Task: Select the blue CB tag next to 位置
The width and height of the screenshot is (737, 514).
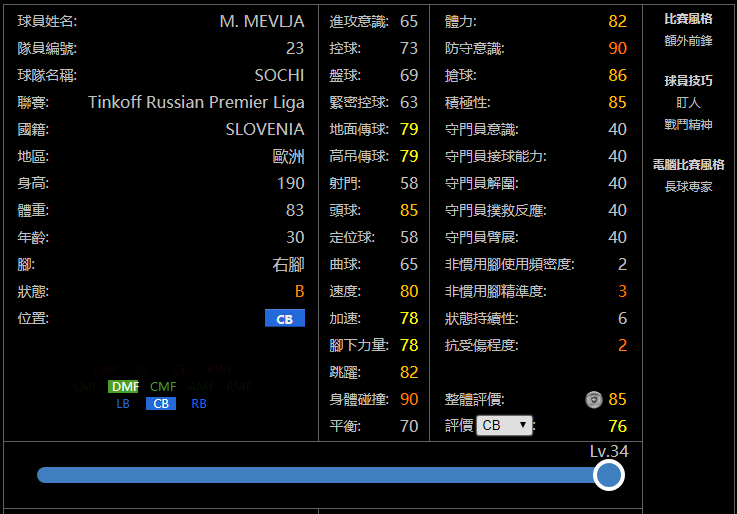Action: click(x=285, y=319)
